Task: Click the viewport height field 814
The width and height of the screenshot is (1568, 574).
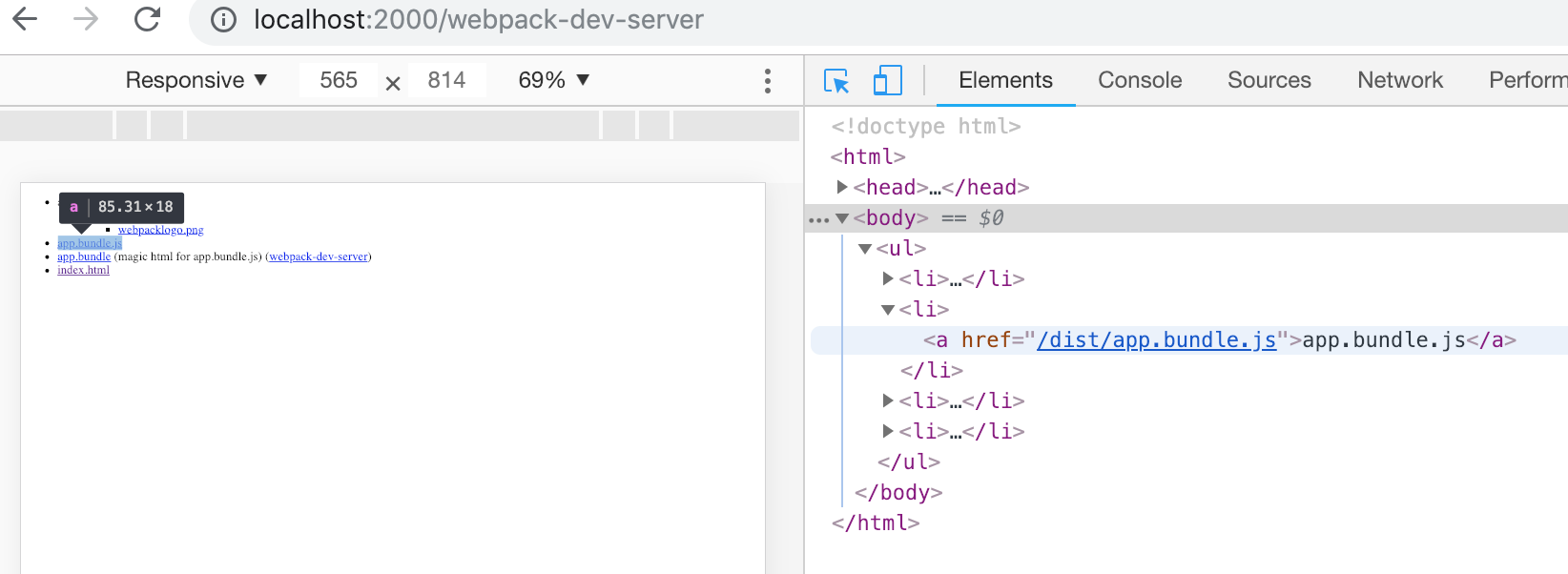Action: tap(446, 80)
